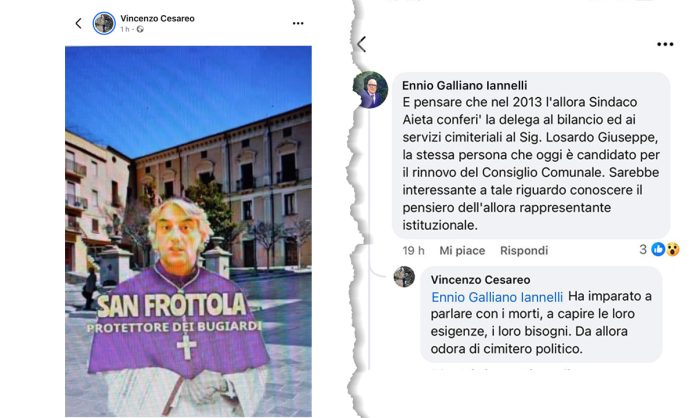
Task: Open Vincenzo Cesareo's avatar in post header
Action: point(104,23)
